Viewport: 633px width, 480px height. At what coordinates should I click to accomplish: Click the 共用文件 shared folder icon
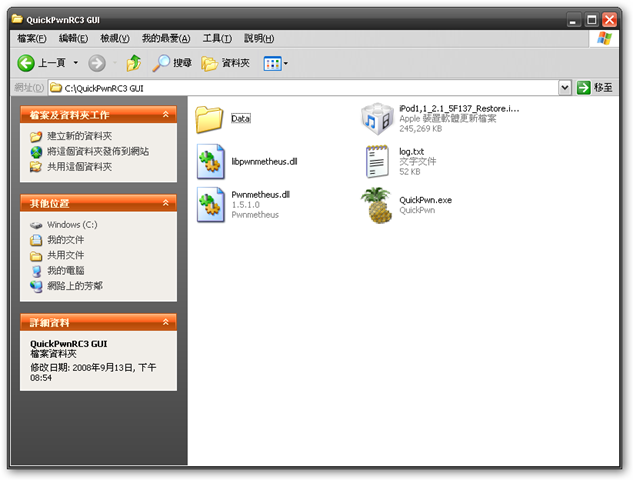pos(36,256)
